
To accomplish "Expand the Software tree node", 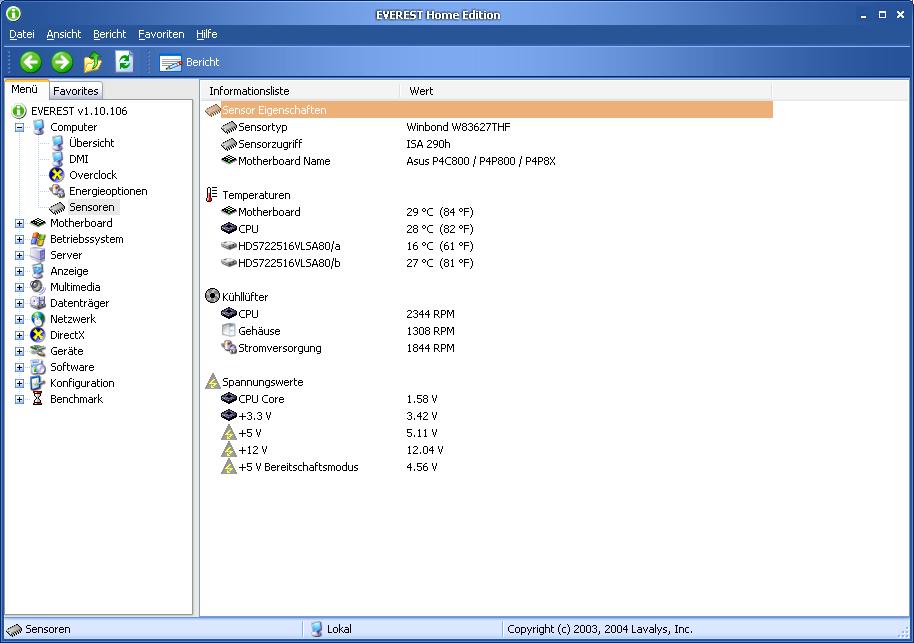I will (19, 368).
